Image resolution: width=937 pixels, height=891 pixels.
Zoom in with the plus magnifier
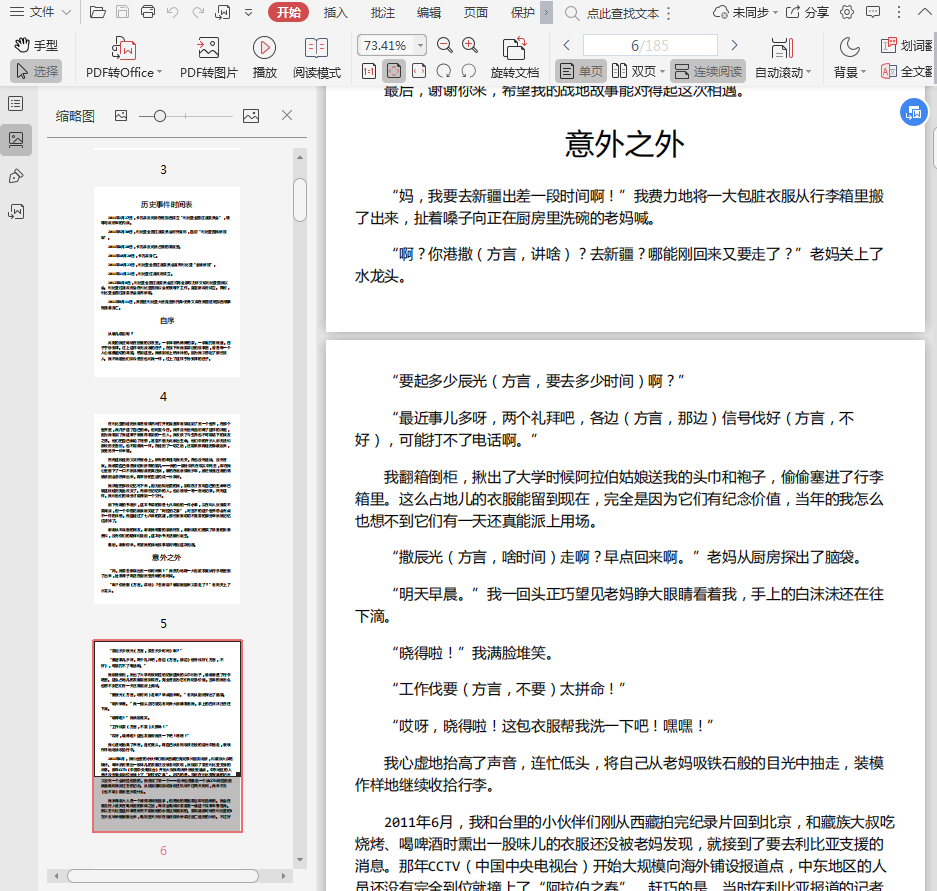pos(470,45)
